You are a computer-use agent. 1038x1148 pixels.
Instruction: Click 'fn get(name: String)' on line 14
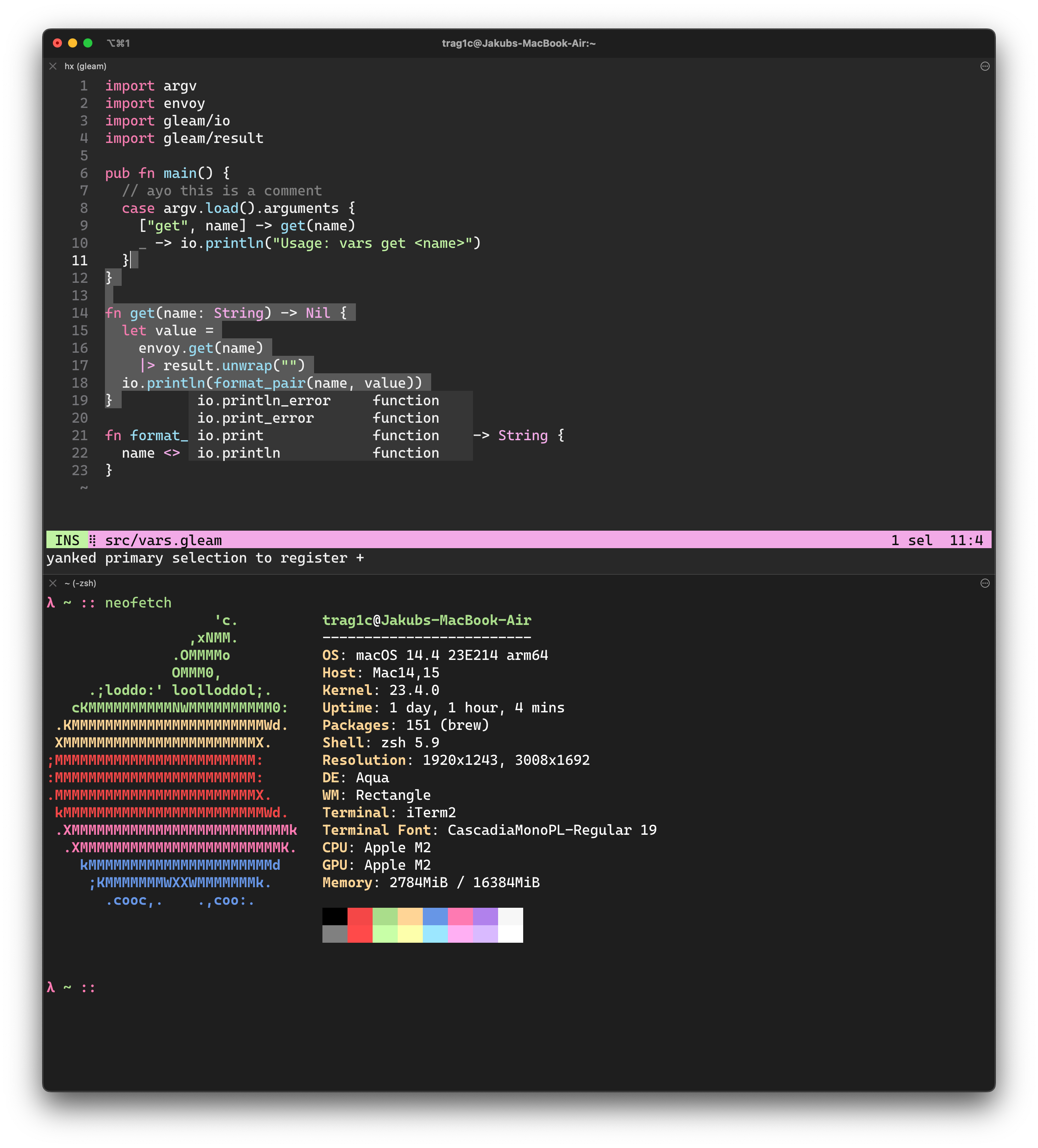point(189,312)
